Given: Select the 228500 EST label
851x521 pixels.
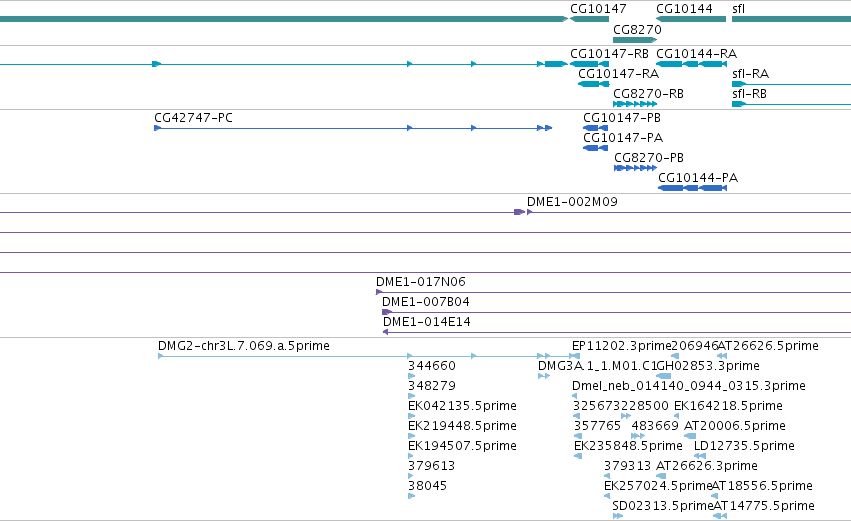Looking at the screenshot, I should click(645, 406).
